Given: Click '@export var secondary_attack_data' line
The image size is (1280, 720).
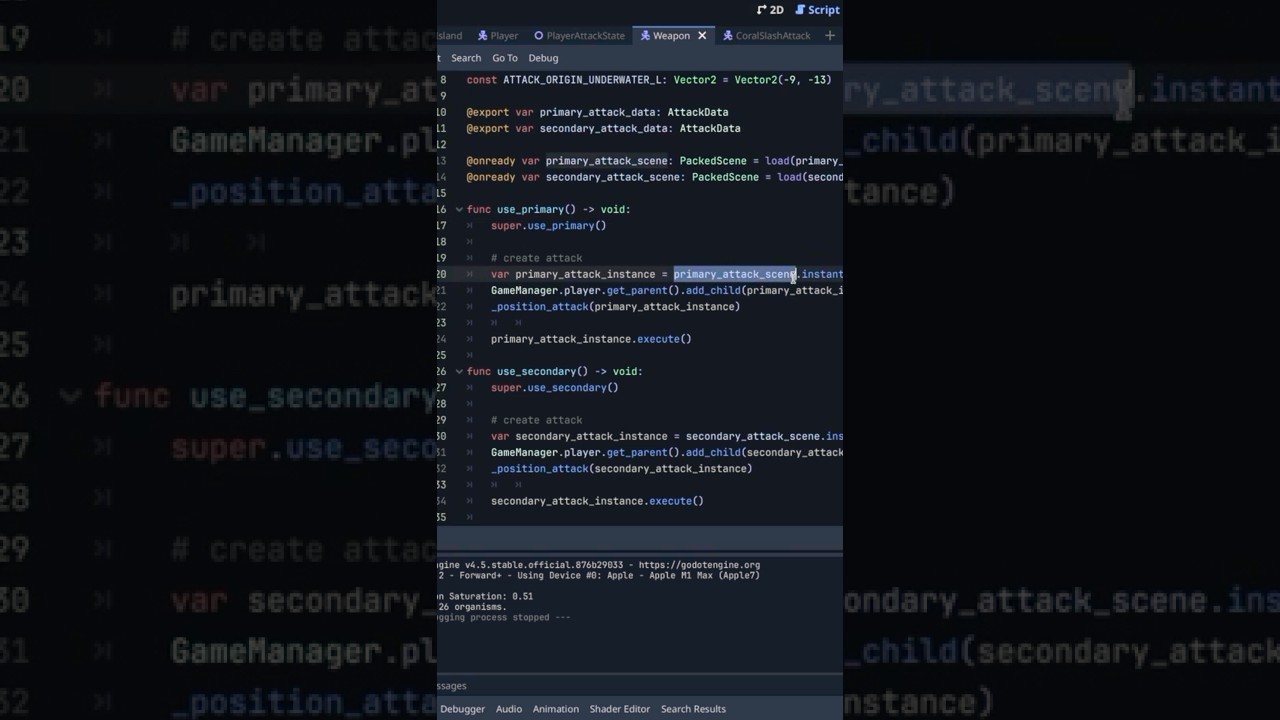Looking at the screenshot, I should 603,129.
